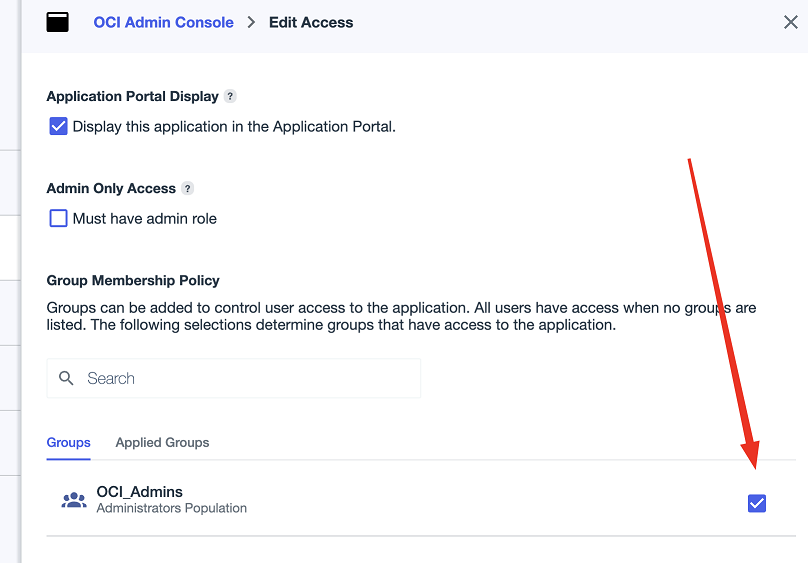Open help for Application Portal Display
808x563 pixels.
coord(230,97)
